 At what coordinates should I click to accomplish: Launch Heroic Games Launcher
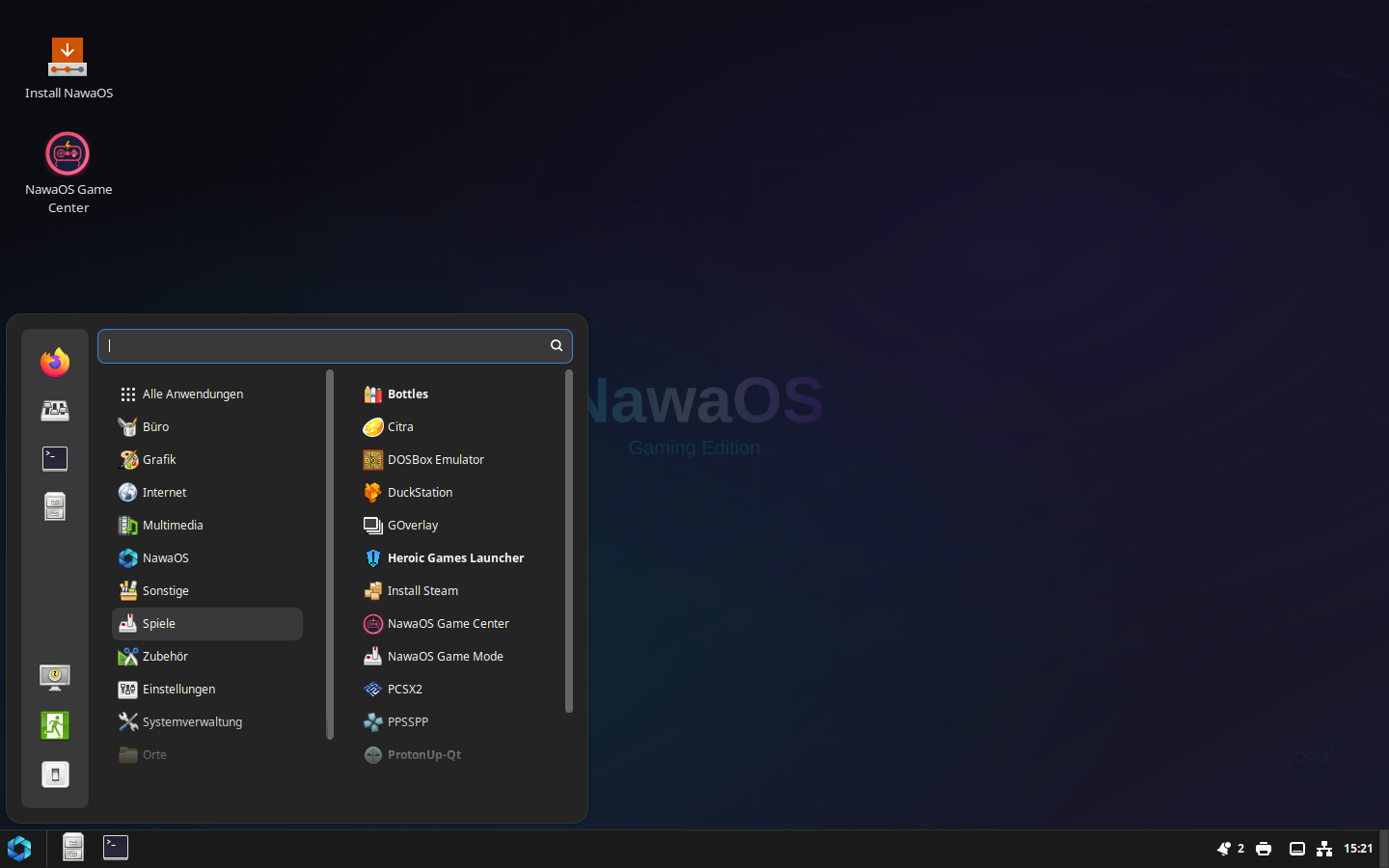pos(455,558)
